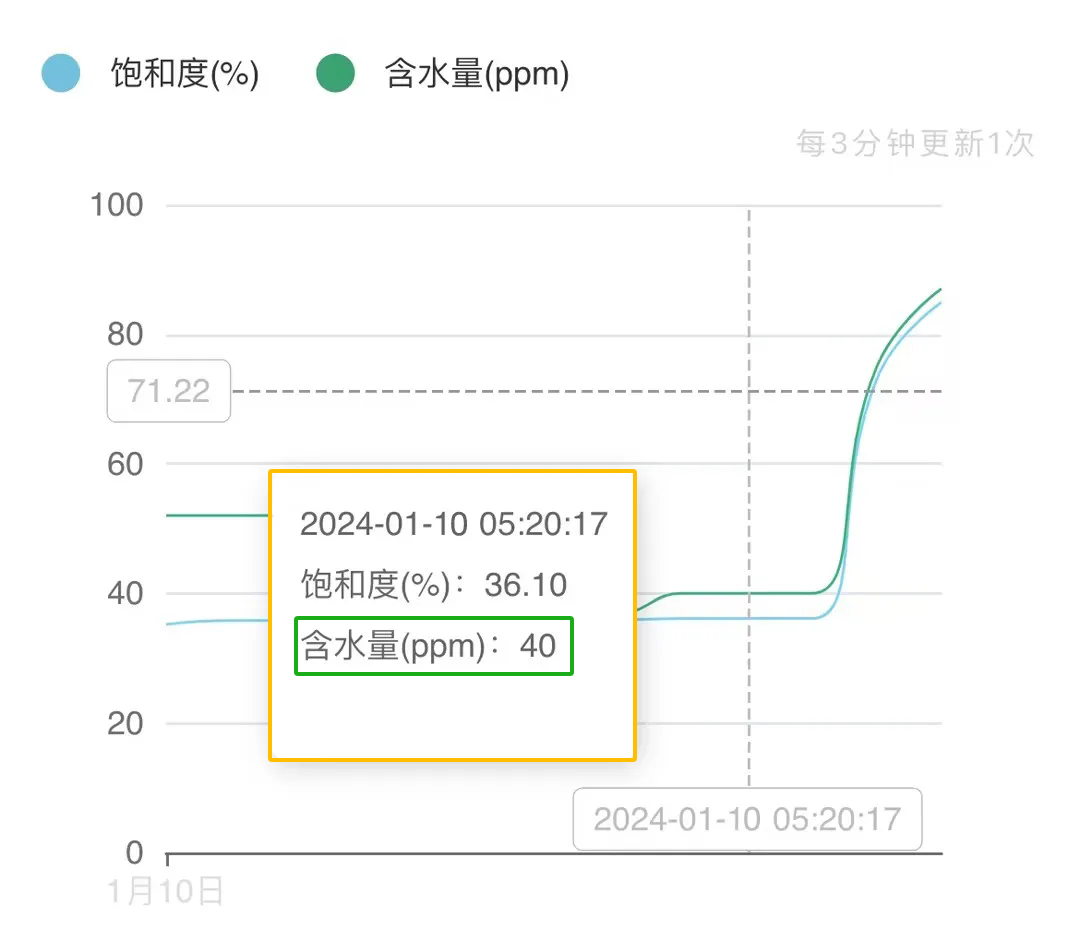
Task: Click the 20 y-axis tick label
Action: tap(125, 723)
